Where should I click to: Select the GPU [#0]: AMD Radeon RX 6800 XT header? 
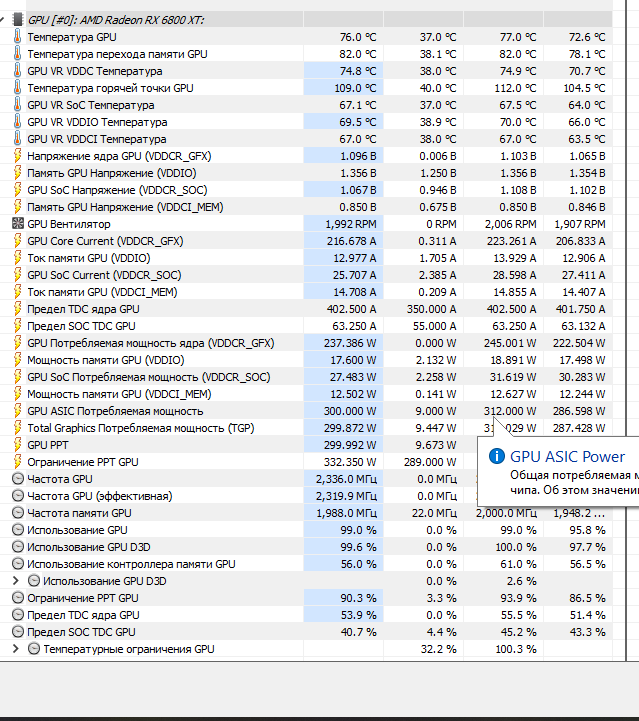point(116,20)
